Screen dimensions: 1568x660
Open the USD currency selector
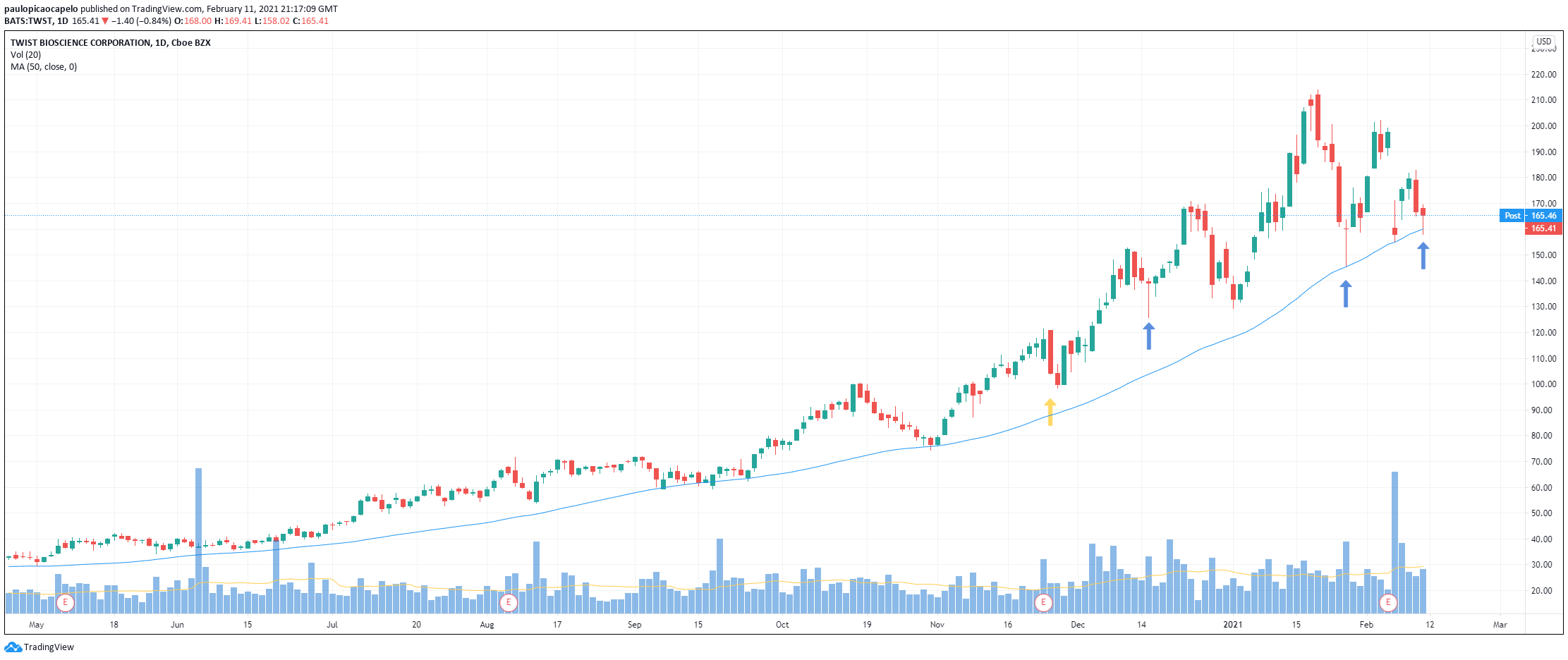click(x=1544, y=42)
